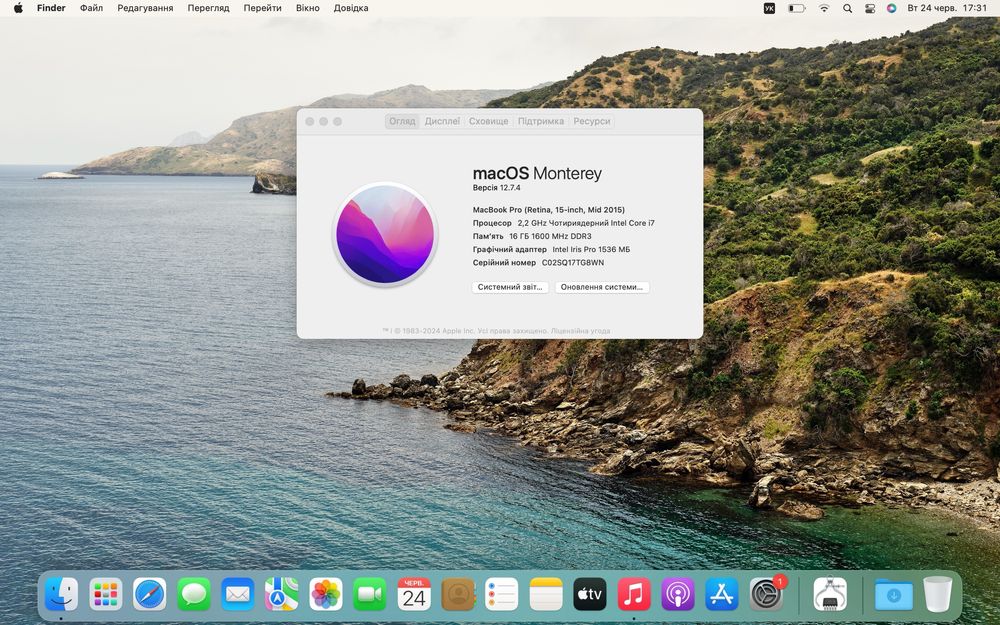
Task: Open Spotlight search in menu bar
Action: 847,8
